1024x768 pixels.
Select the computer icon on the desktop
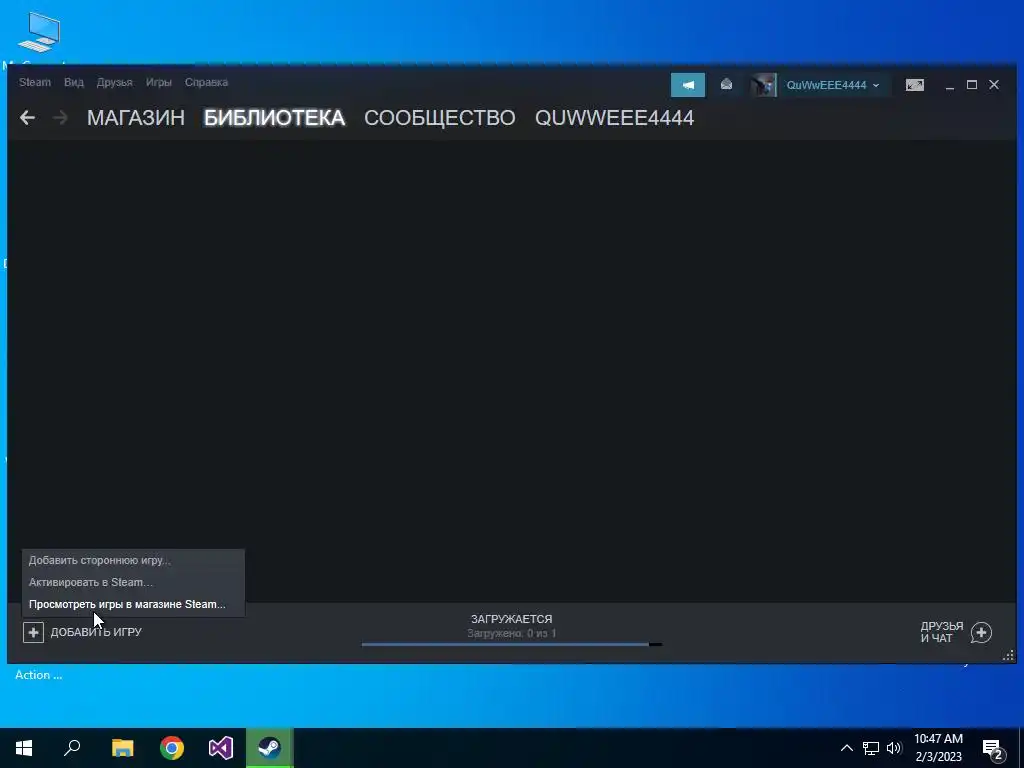[x=39, y=33]
